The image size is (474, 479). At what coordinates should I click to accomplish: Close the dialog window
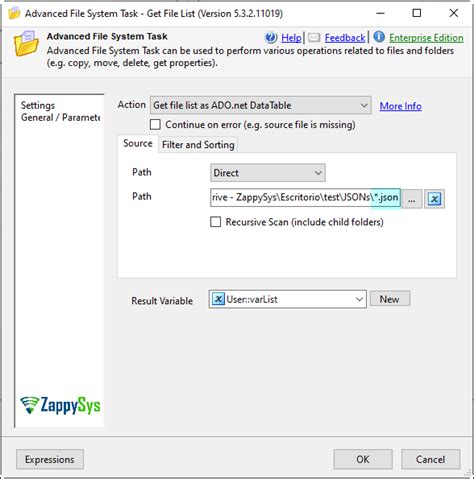coord(454,13)
